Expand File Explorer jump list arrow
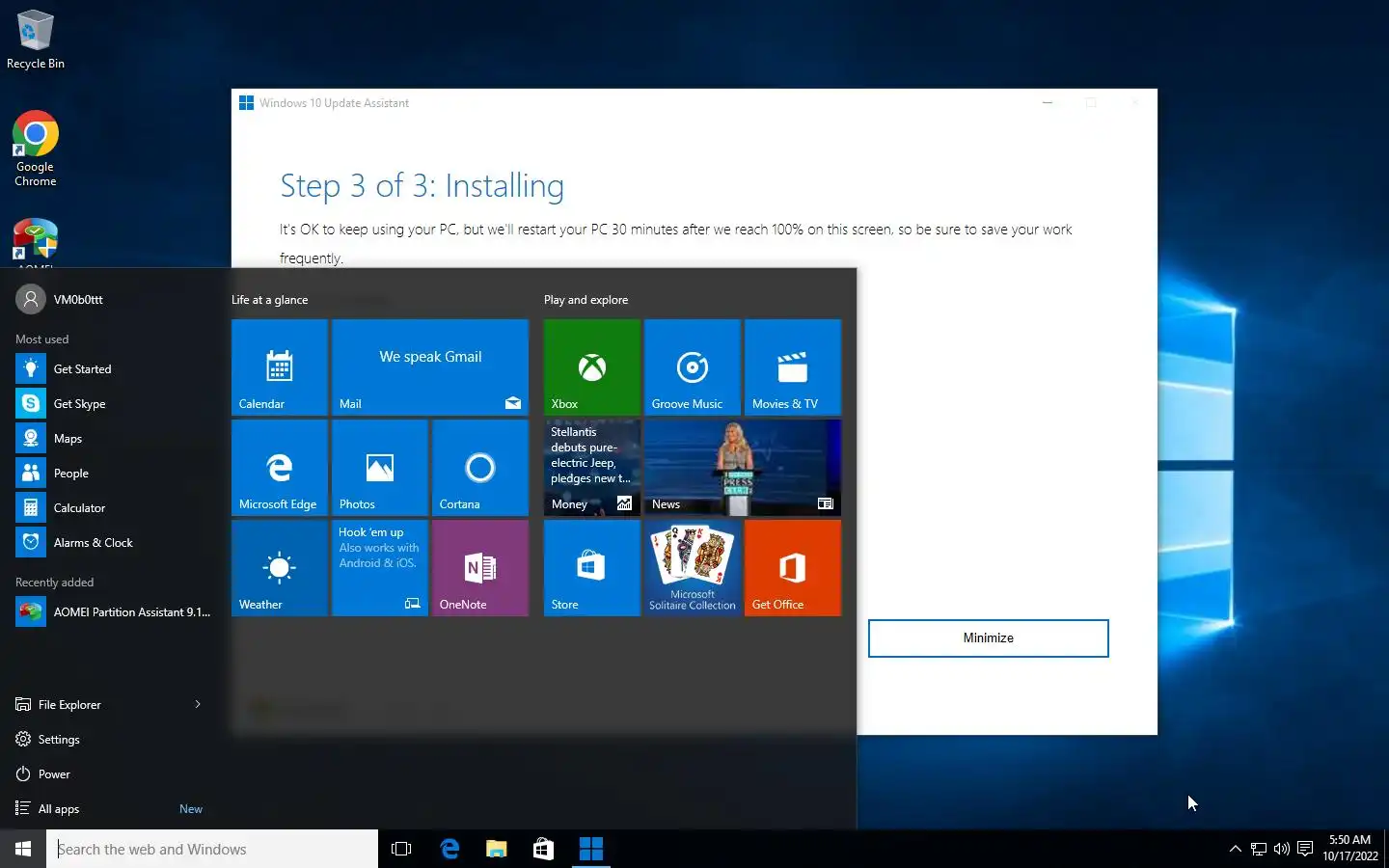 (x=198, y=704)
